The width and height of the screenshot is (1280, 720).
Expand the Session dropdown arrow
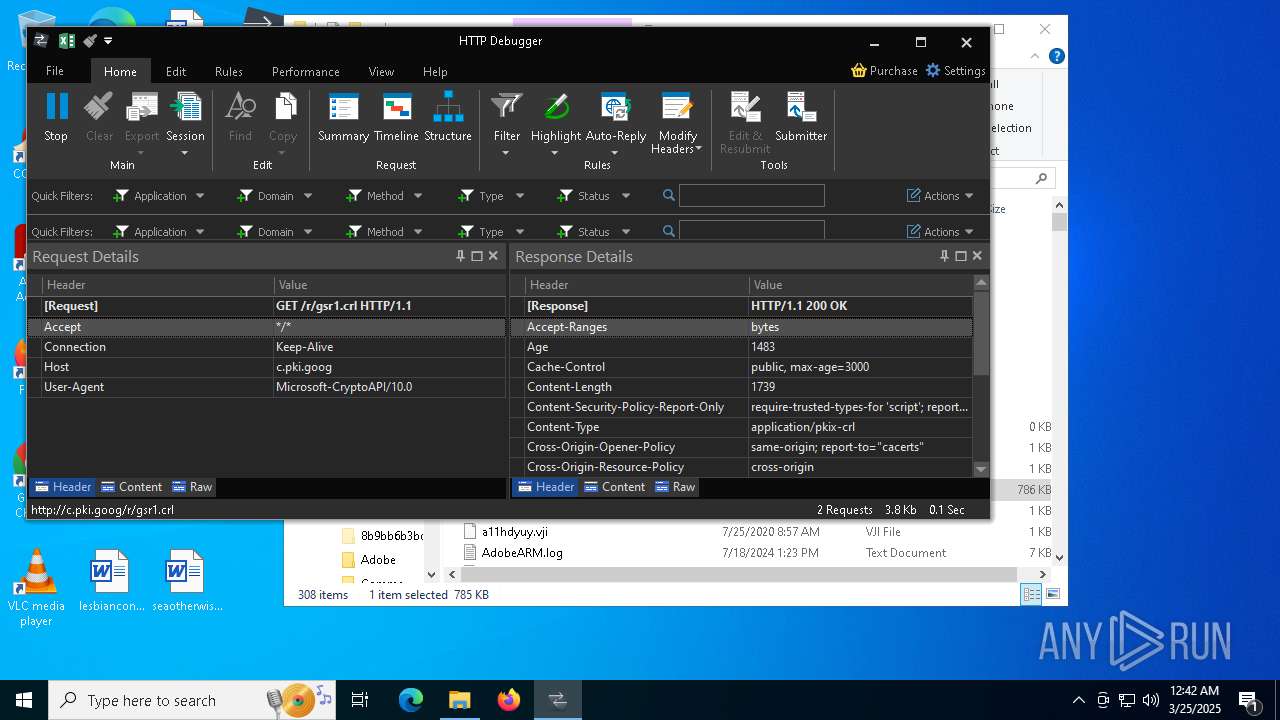point(185,153)
